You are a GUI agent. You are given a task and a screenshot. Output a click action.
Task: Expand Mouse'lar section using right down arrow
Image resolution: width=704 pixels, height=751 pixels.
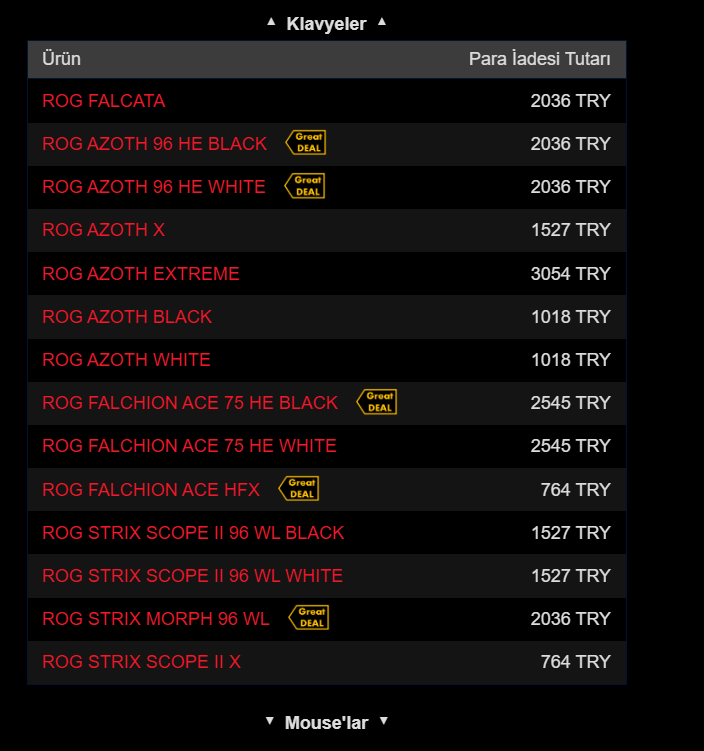384,721
